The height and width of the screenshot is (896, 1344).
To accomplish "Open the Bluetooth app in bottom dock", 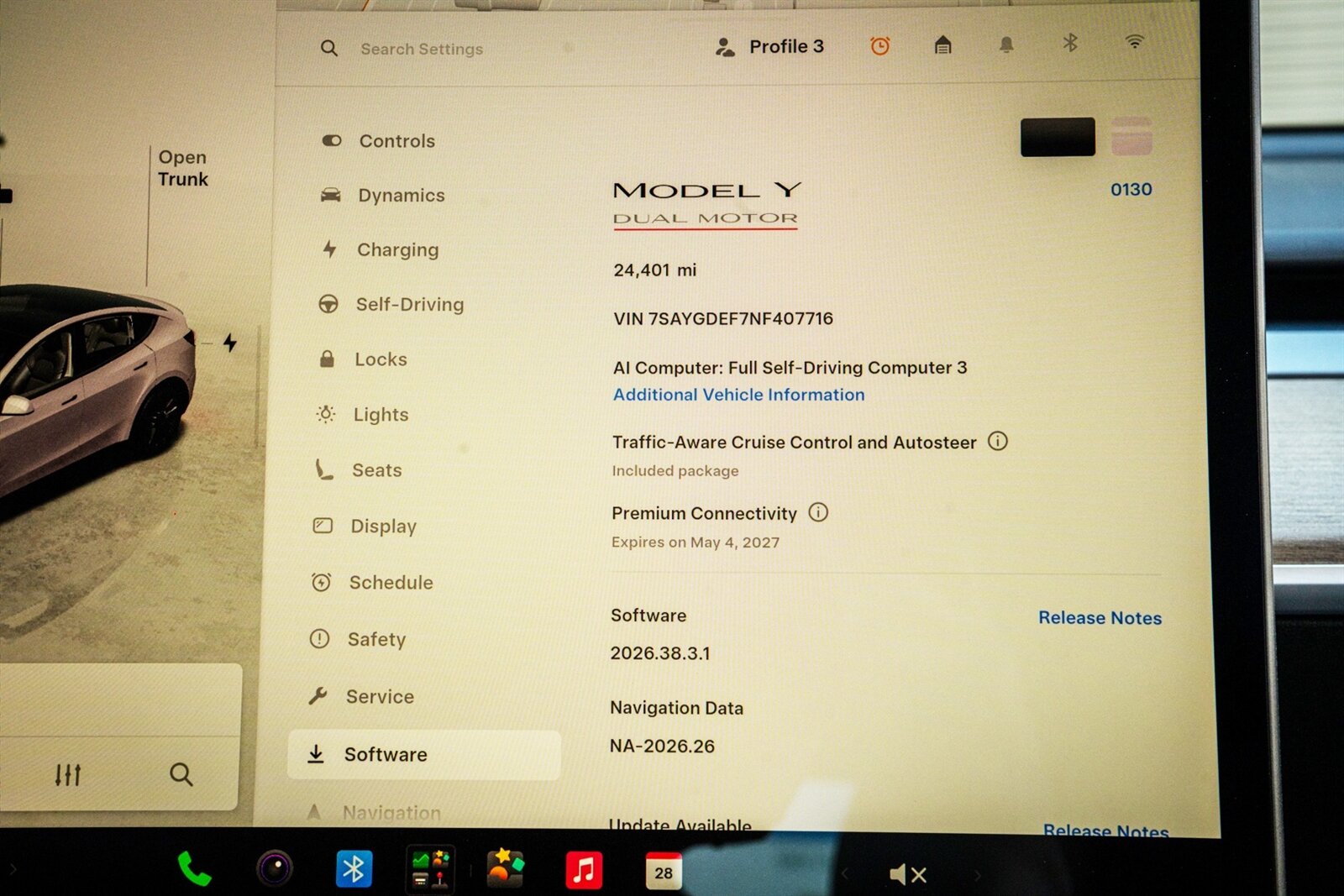I will coord(354,869).
